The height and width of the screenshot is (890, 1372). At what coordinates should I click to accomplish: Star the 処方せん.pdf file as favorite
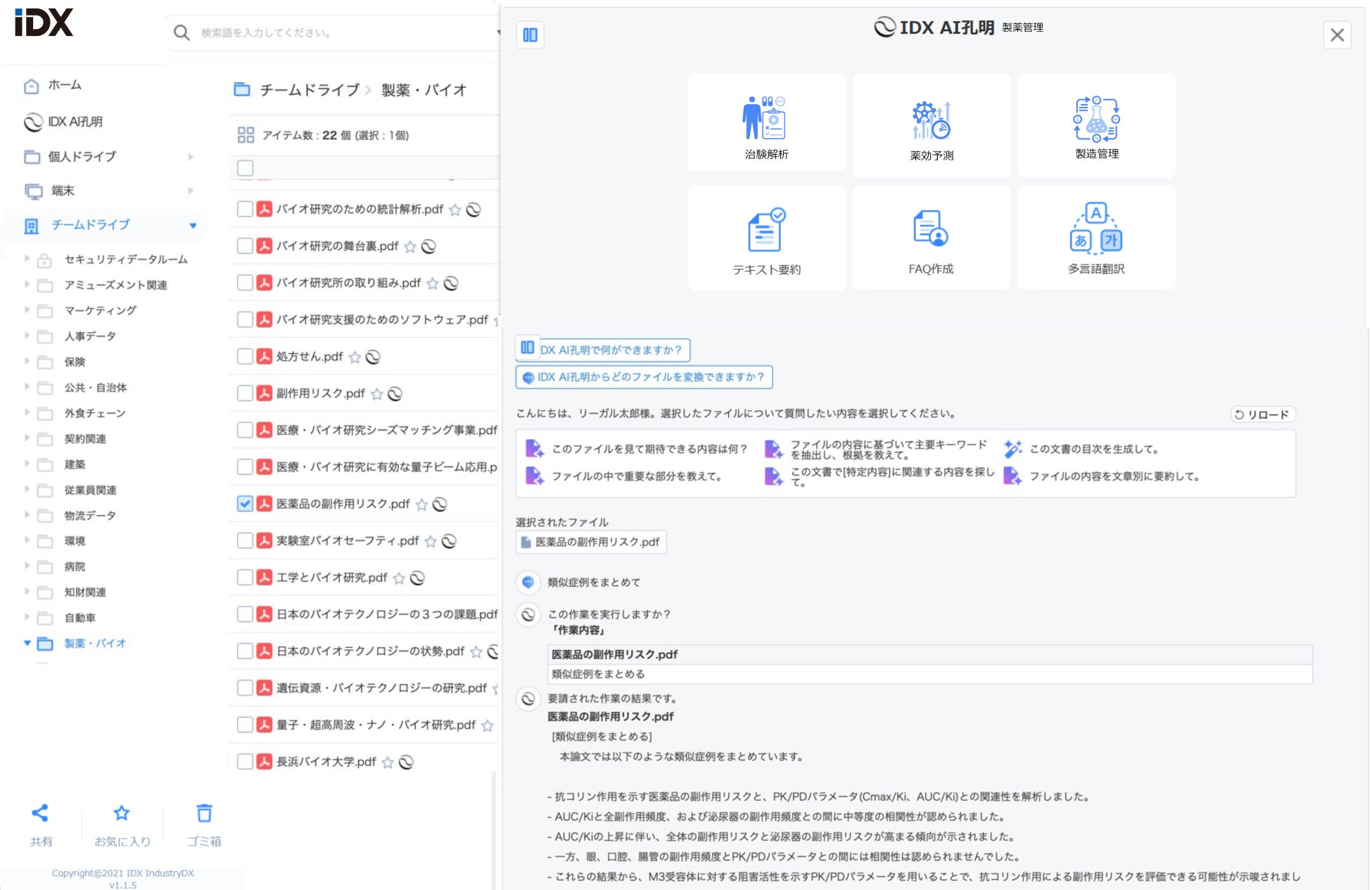pyautogui.click(x=355, y=357)
